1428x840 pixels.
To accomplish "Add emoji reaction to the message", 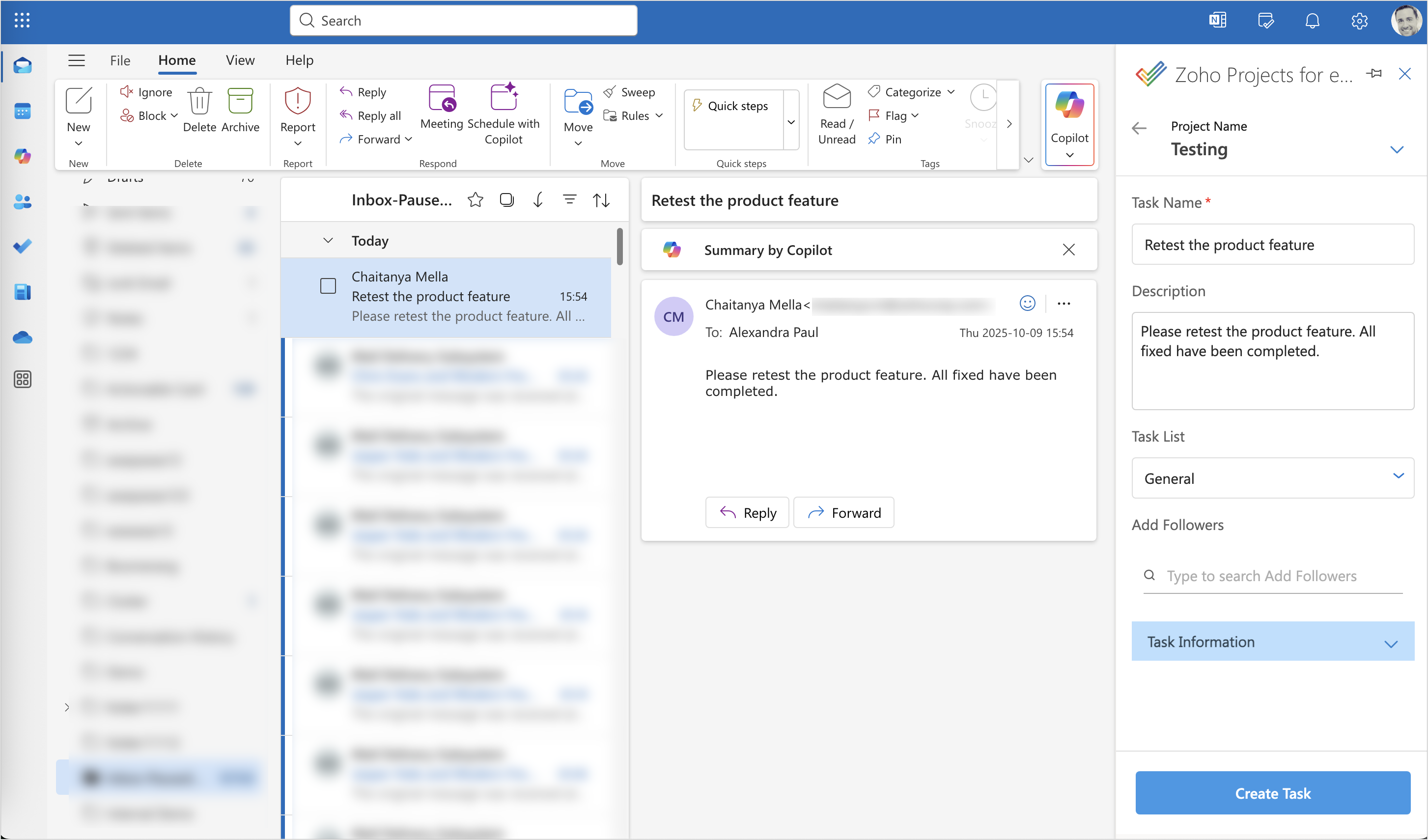I will [x=1027, y=303].
